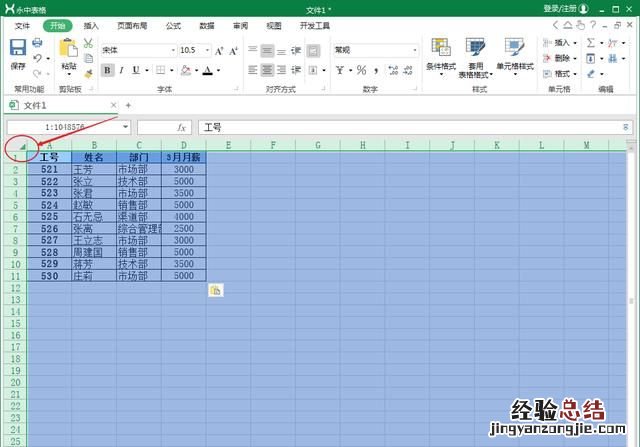Switch to the 插入 ribbon tab
This screenshot has height=447, width=640.
pyautogui.click(x=91, y=25)
